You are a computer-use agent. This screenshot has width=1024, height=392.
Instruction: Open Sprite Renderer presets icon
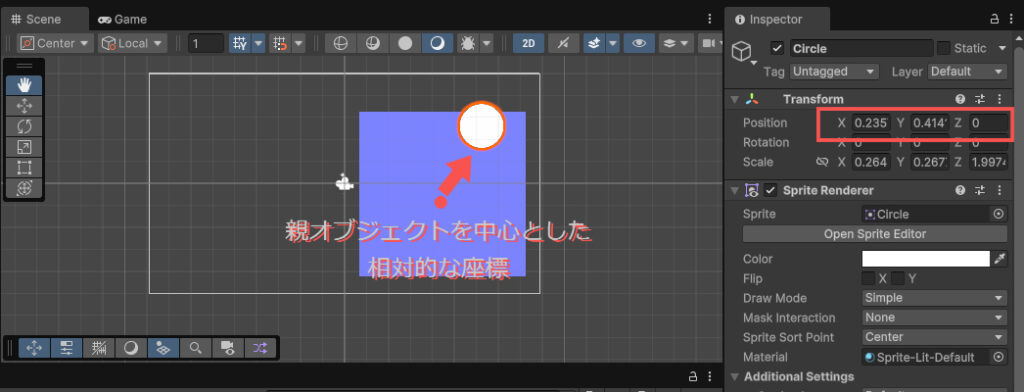pos(980,191)
